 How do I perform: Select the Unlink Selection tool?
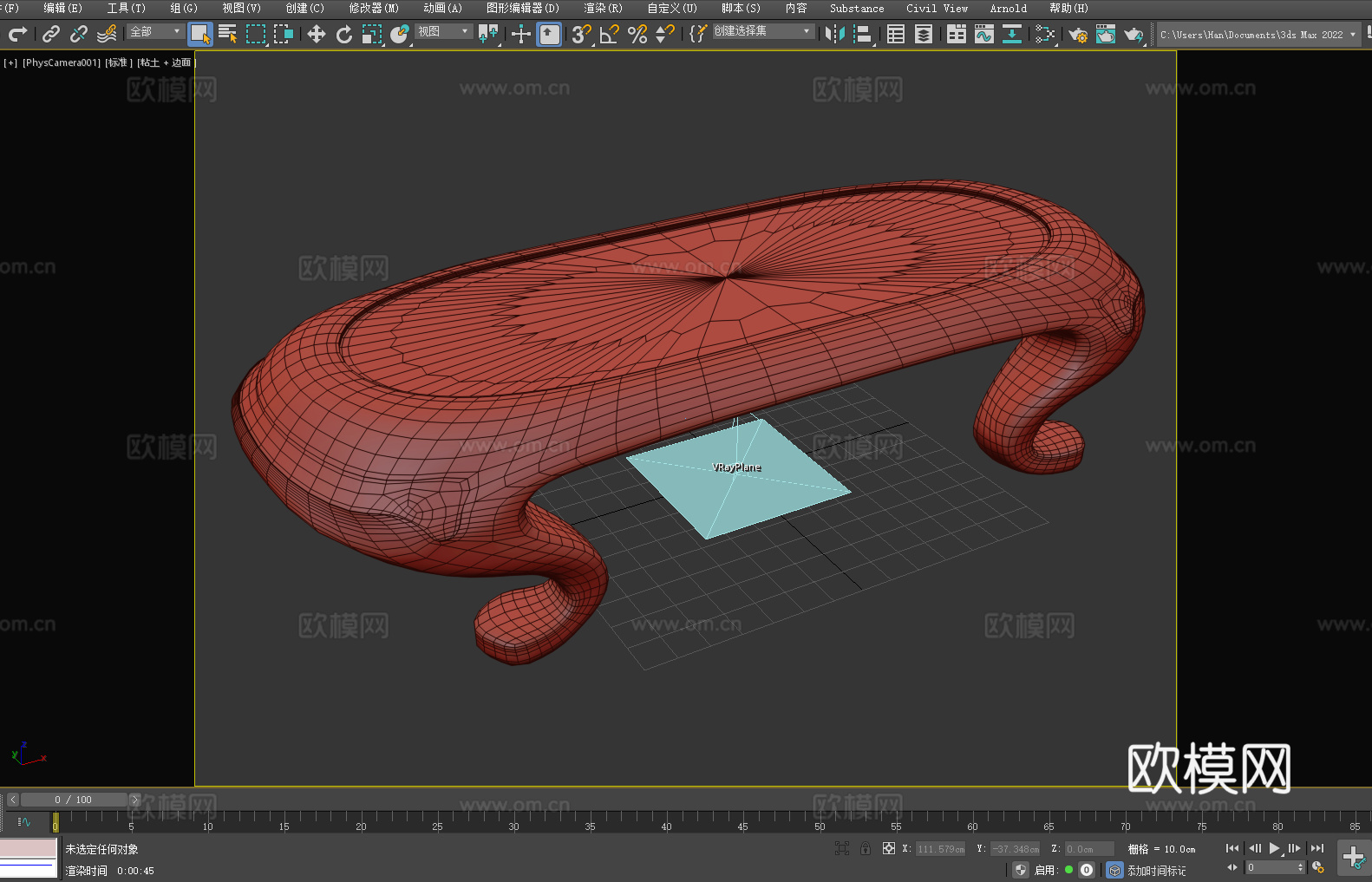(79, 34)
